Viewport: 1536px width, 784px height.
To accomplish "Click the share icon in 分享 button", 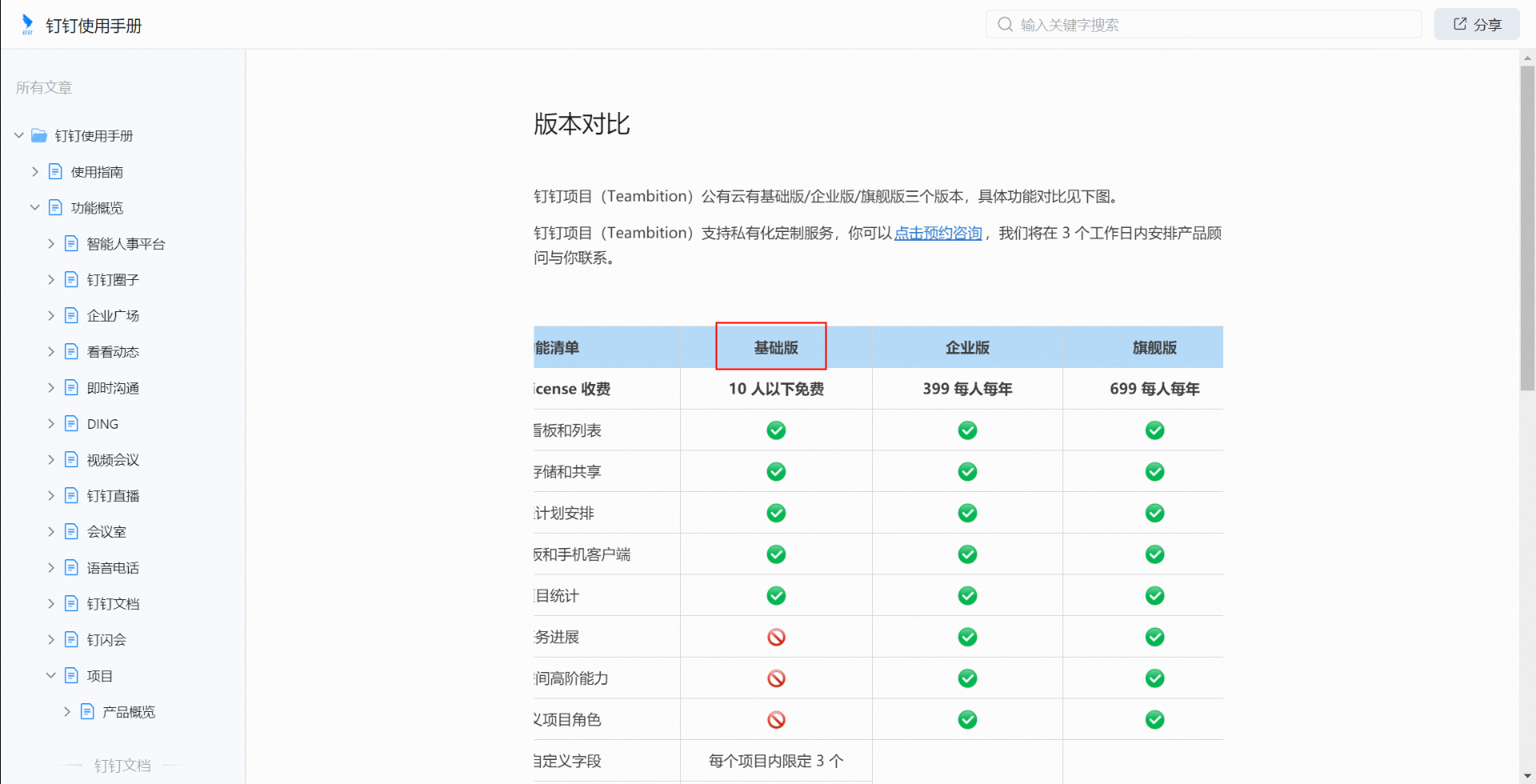I will [1460, 24].
